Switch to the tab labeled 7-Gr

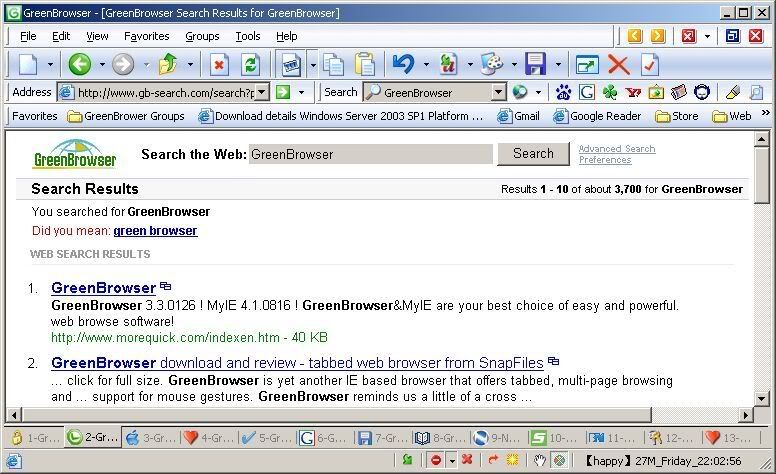click(380, 437)
